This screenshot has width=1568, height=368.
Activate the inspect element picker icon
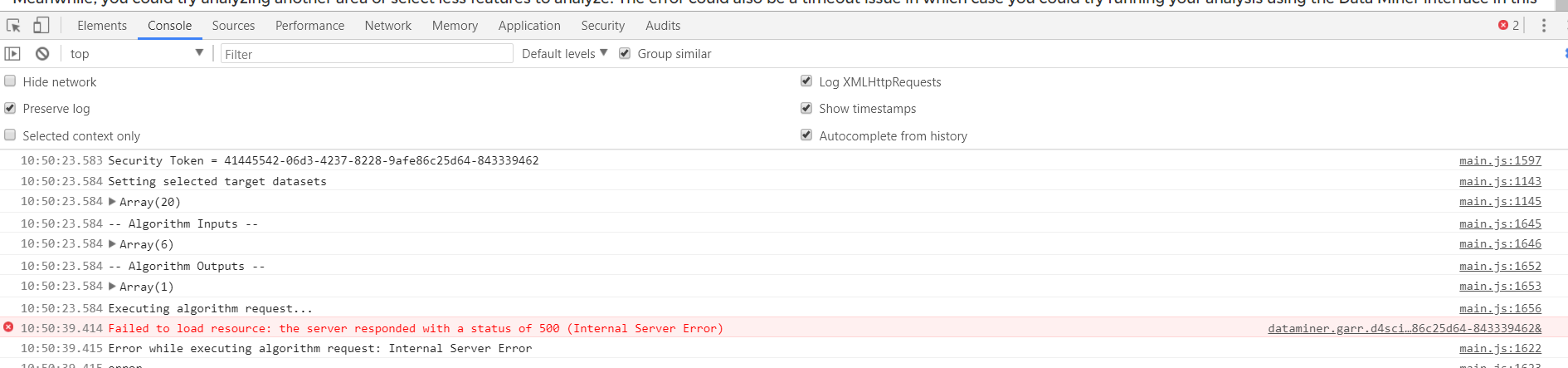13,26
